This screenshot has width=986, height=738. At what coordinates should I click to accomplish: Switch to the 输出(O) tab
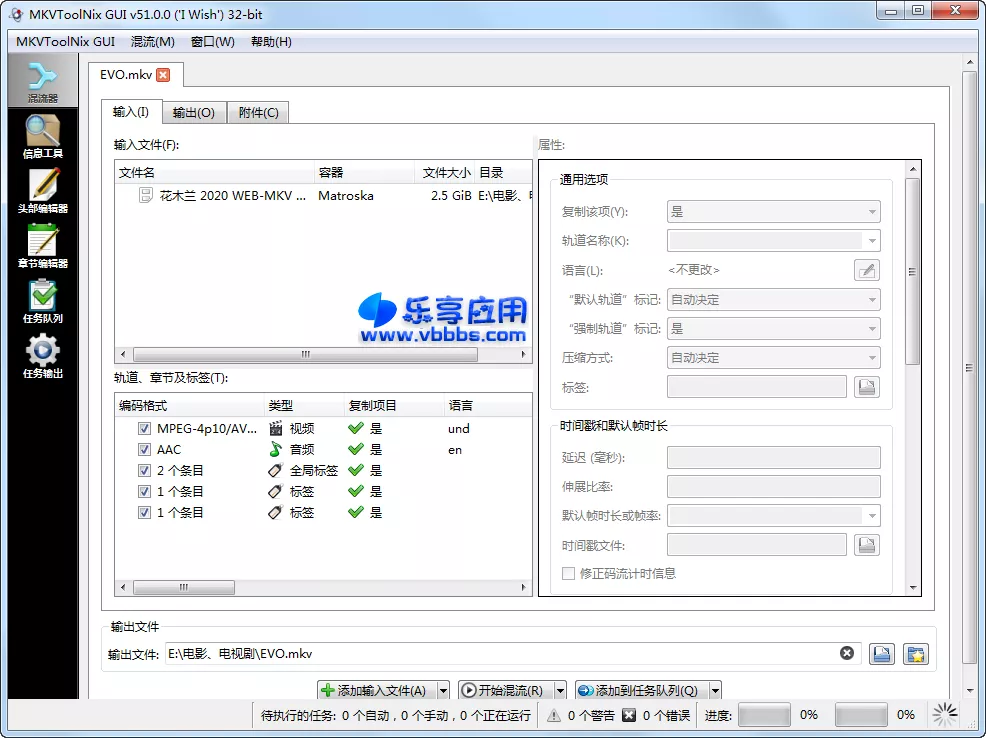click(193, 112)
